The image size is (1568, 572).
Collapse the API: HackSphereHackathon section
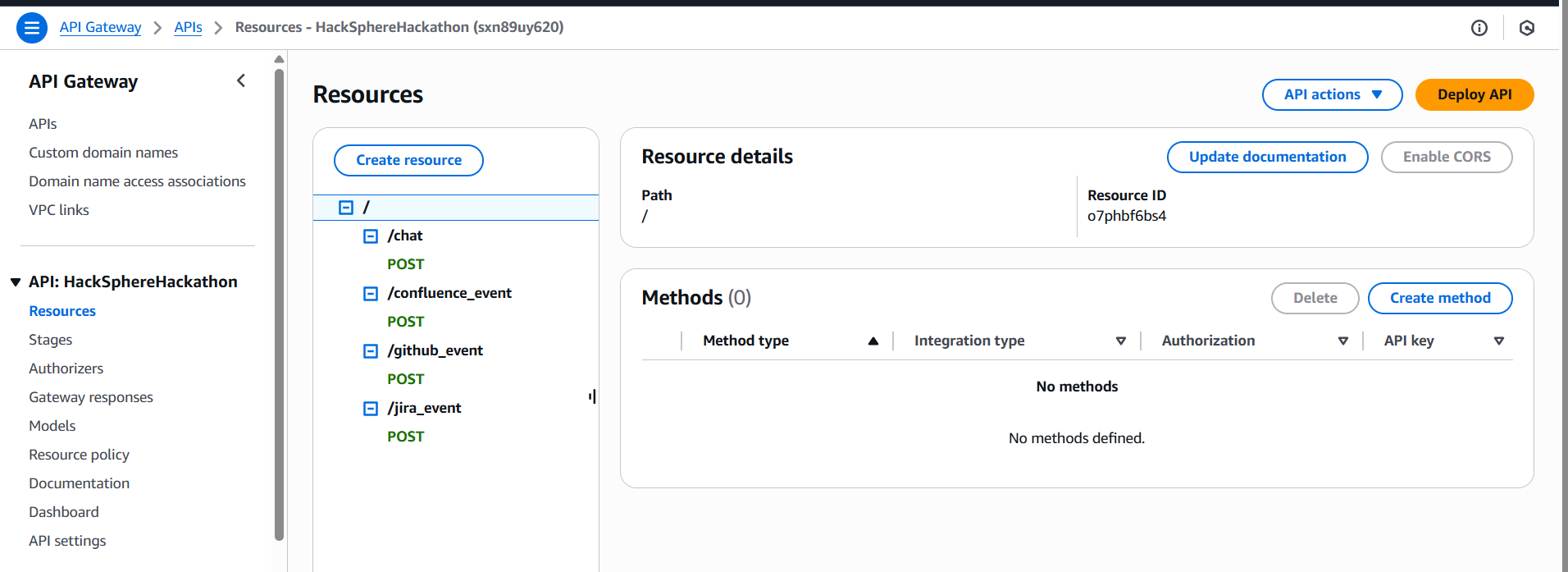click(16, 282)
